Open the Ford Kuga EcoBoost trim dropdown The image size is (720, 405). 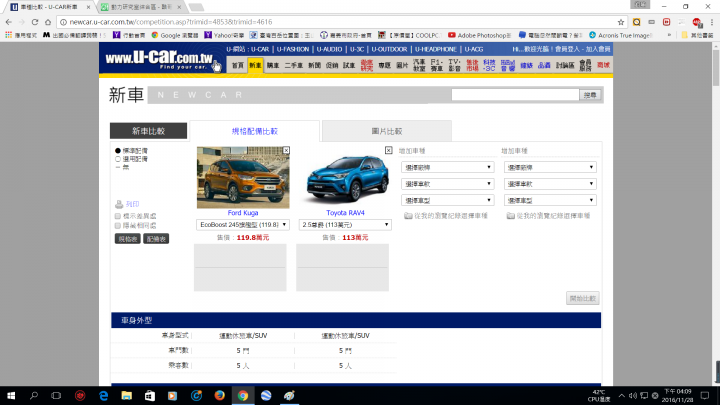(243, 225)
